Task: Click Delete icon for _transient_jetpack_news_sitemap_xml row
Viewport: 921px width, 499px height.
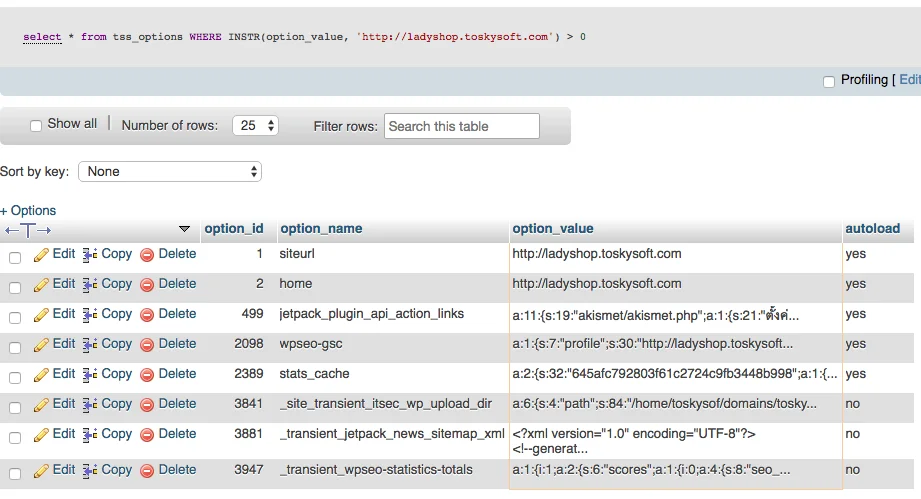Action: point(147,434)
